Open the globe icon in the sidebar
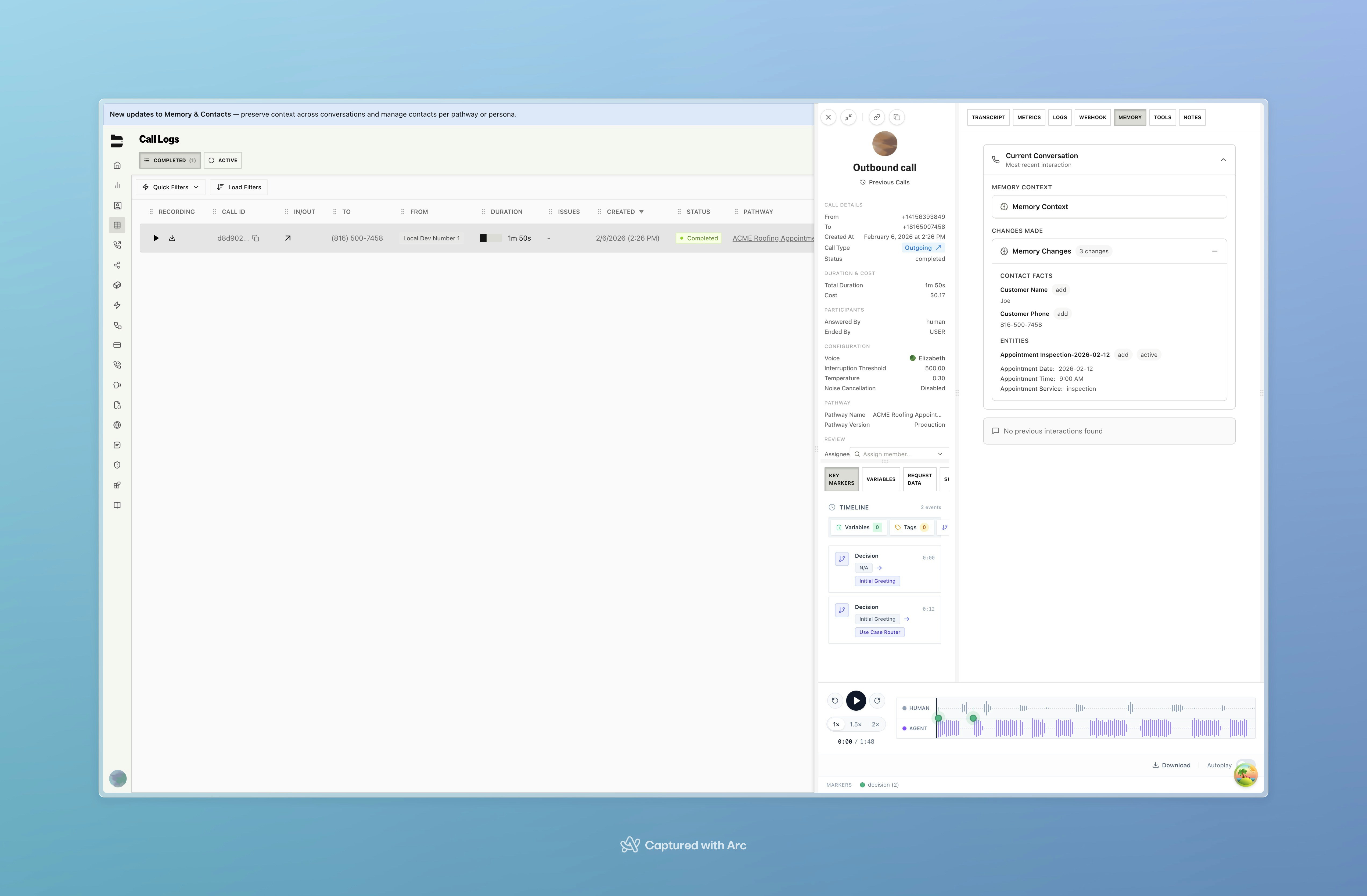This screenshot has height=896, width=1367. [x=117, y=425]
